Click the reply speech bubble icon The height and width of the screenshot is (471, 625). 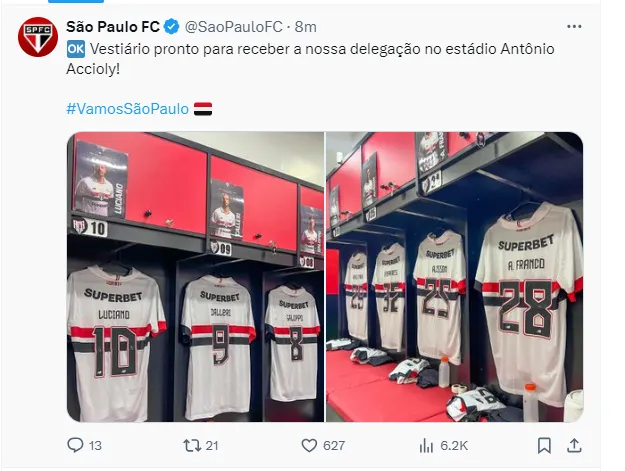[x=75, y=445]
